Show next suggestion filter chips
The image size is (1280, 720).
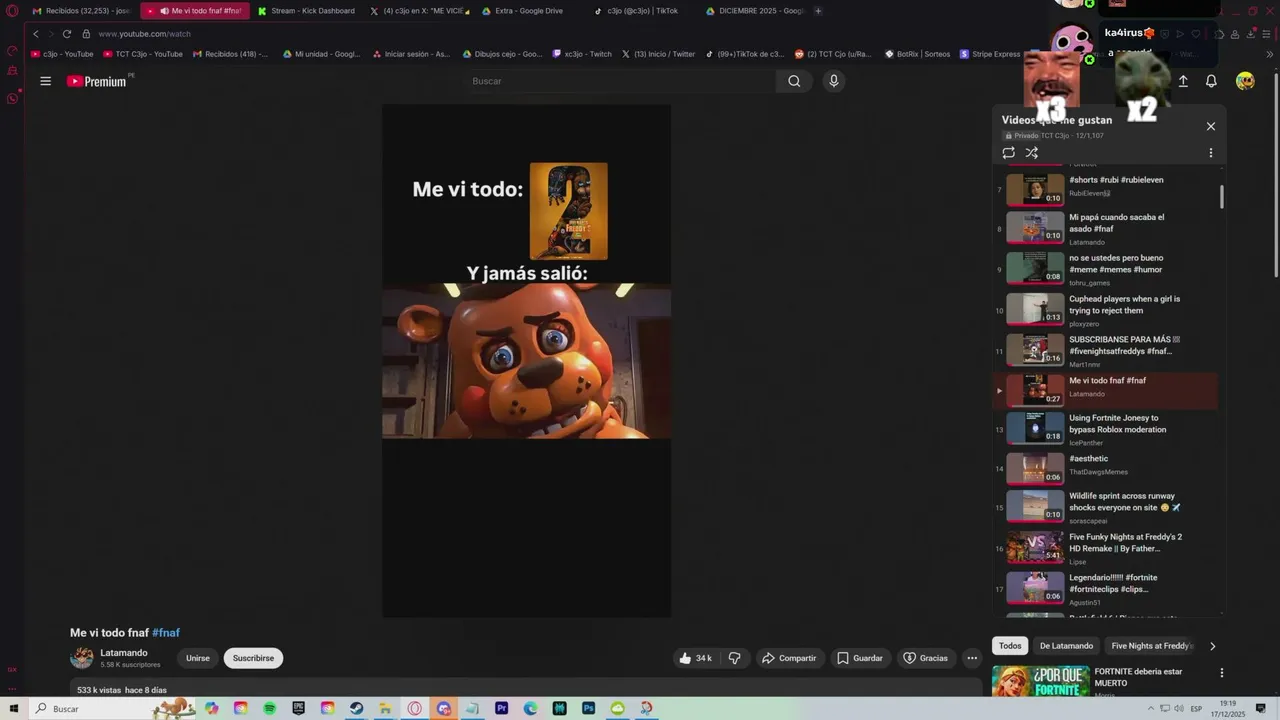(x=1212, y=646)
